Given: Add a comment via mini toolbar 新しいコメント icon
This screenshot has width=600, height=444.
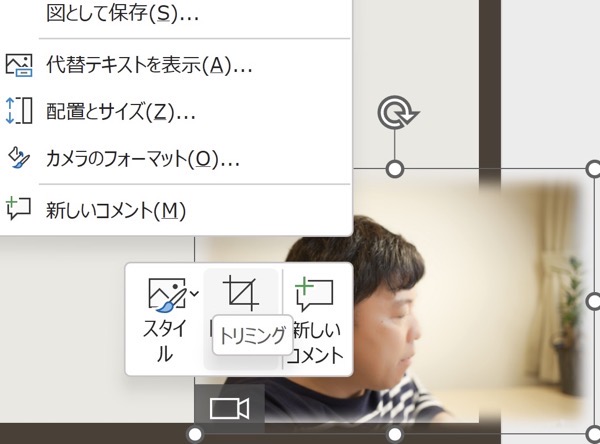Looking at the screenshot, I should pos(314,294).
